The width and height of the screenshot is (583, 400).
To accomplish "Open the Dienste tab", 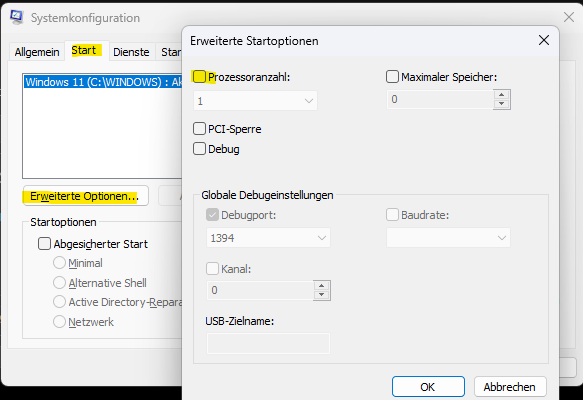I will click(x=131, y=52).
